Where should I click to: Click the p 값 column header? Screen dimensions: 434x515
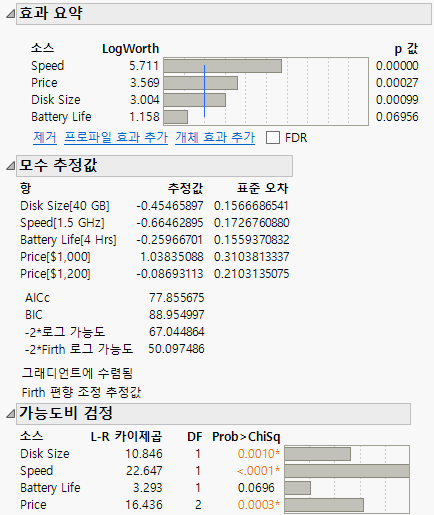pos(406,49)
